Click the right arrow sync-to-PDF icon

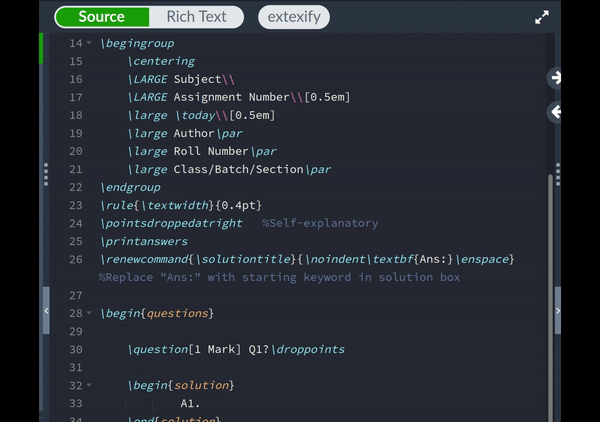[555, 78]
